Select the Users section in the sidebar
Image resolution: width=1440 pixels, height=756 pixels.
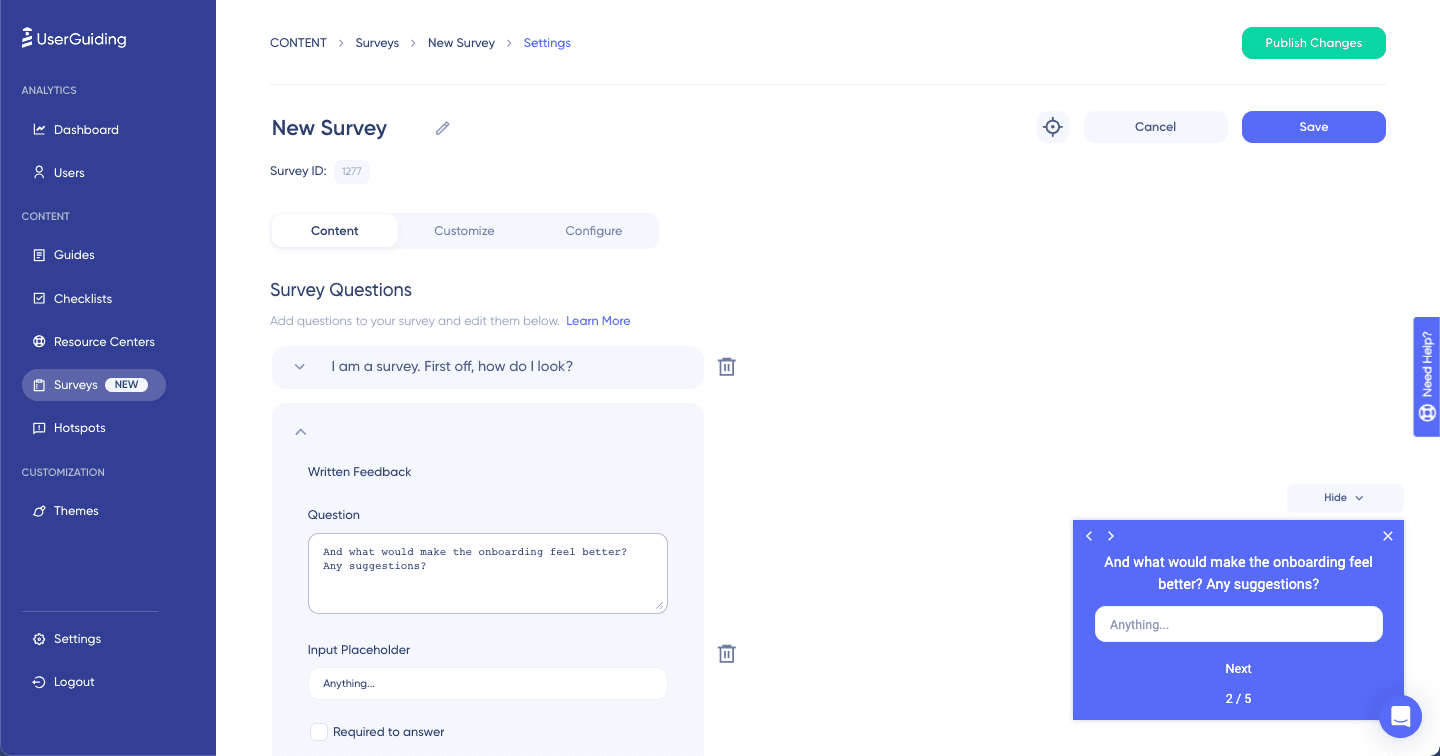69,172
